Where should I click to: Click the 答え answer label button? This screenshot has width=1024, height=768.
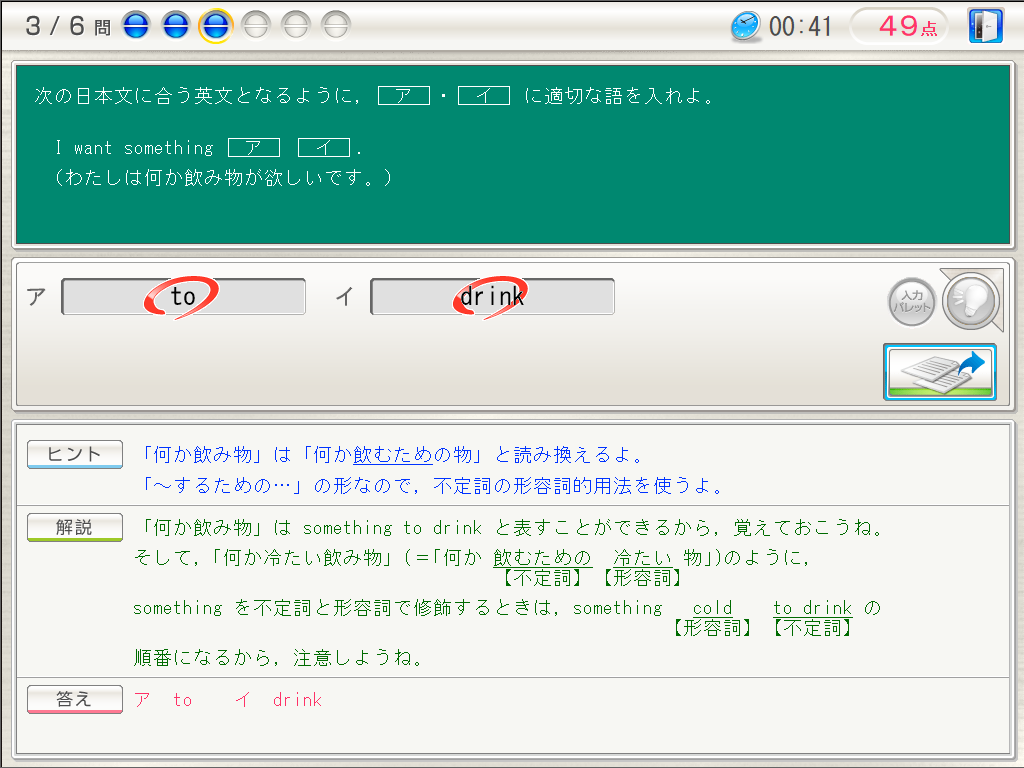pyautogui.click(x=75, y=699)
